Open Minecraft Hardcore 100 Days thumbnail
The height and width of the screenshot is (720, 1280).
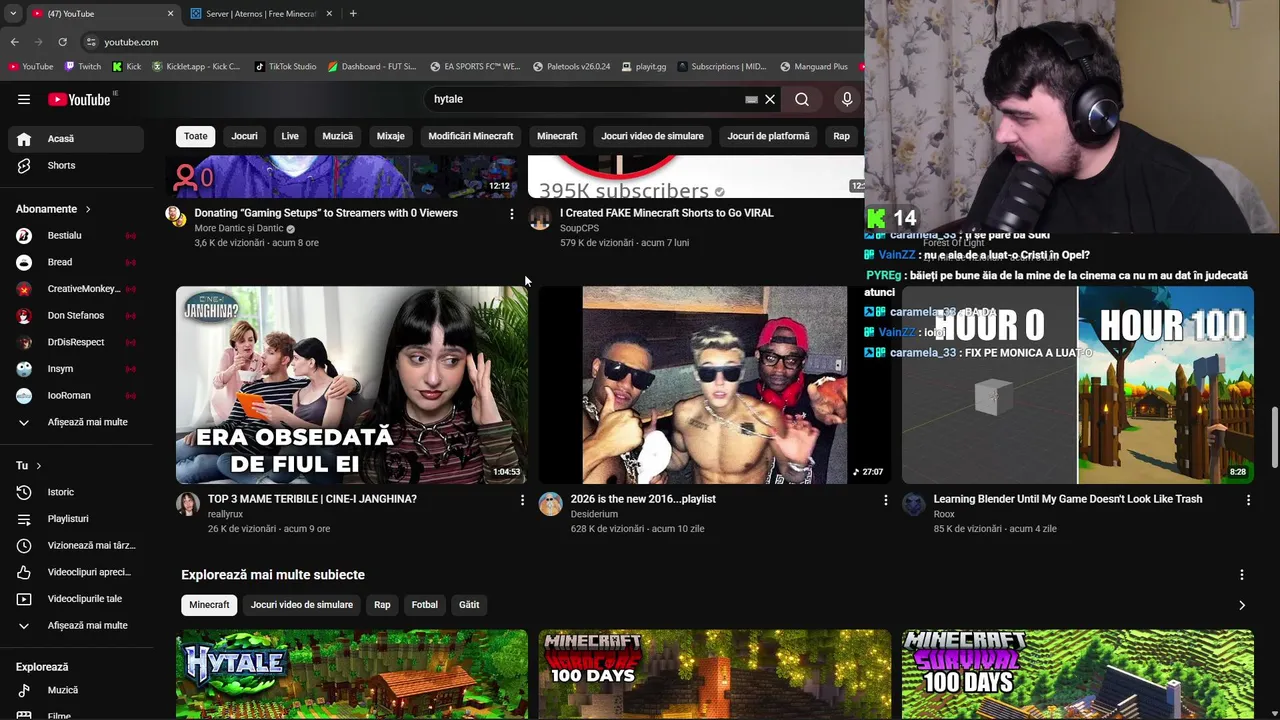[x=714, y=674]
